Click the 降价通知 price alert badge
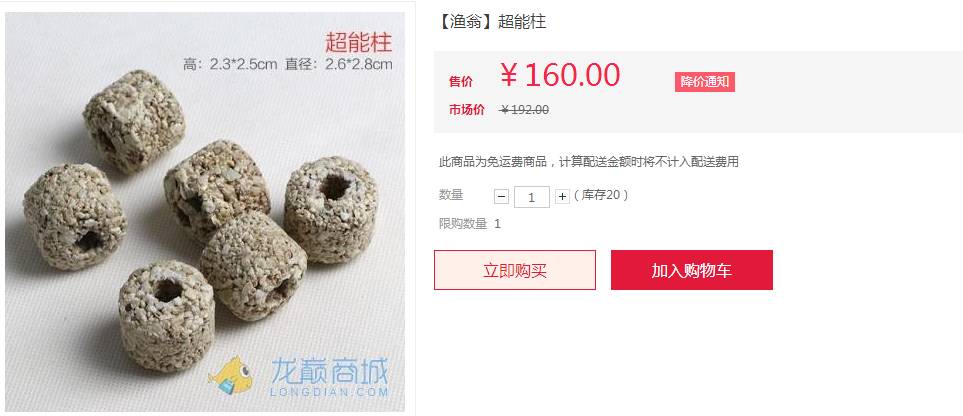The width and height of the screenshot is (963, 416). pos(704,82)
